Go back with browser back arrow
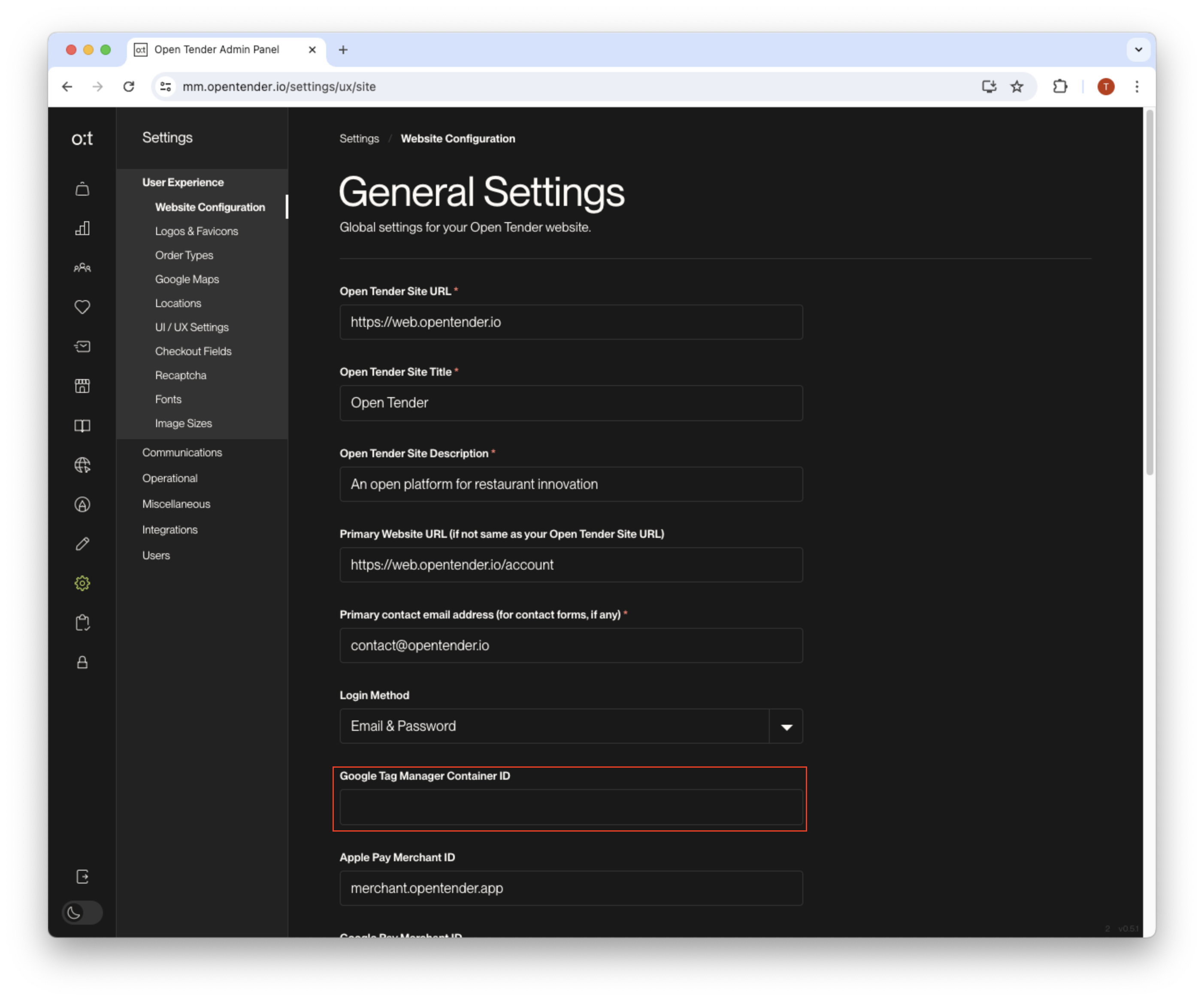The image size is (1204, 1001). (x=67, y=87)
